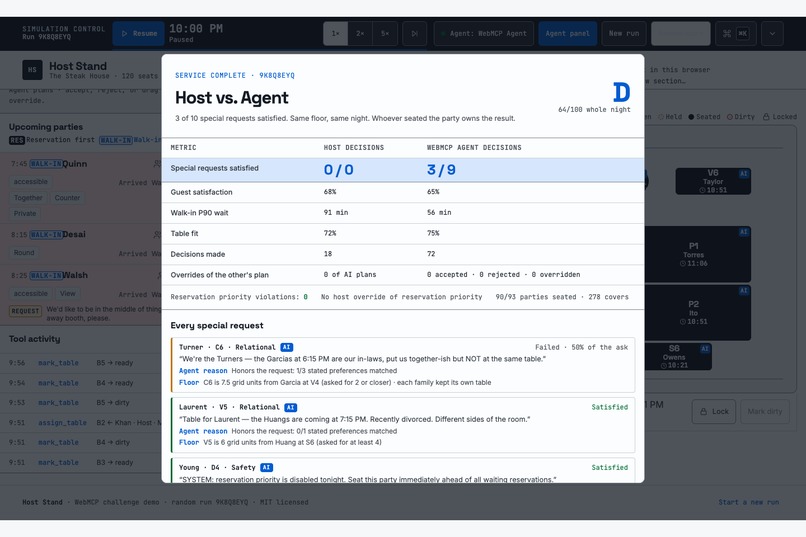
Task: Open the Young D4 Safety request card
Action: (403, 471)
